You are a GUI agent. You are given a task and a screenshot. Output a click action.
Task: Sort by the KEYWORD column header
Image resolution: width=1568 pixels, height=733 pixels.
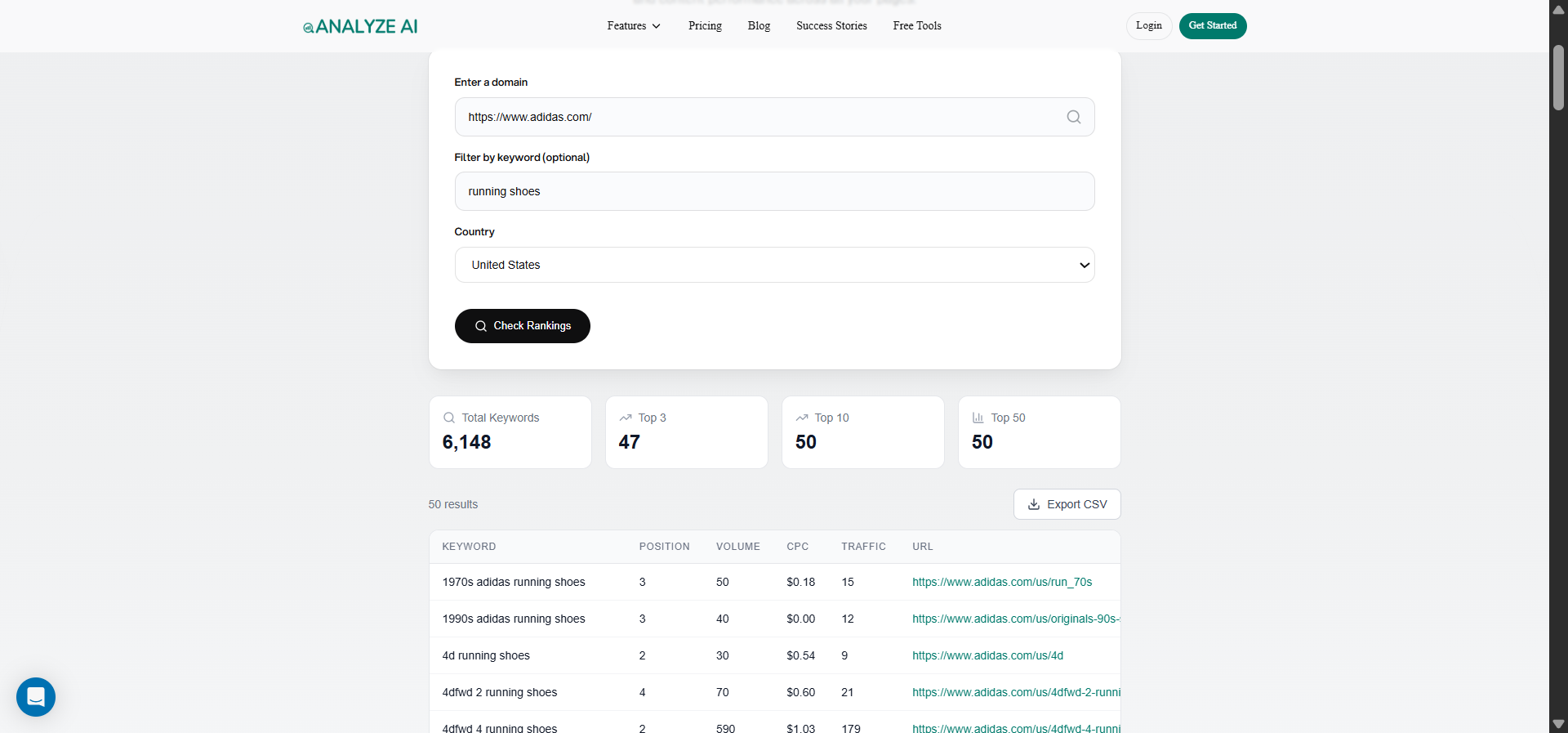click(x=469, y=547)
